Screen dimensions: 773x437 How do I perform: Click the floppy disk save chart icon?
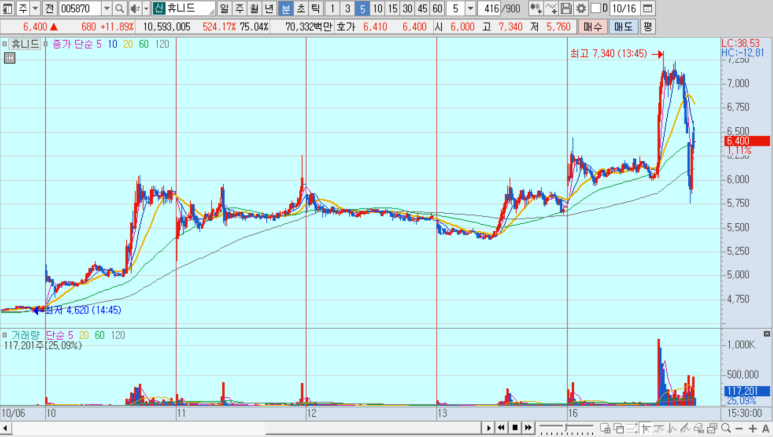click(x=566, y=8)
